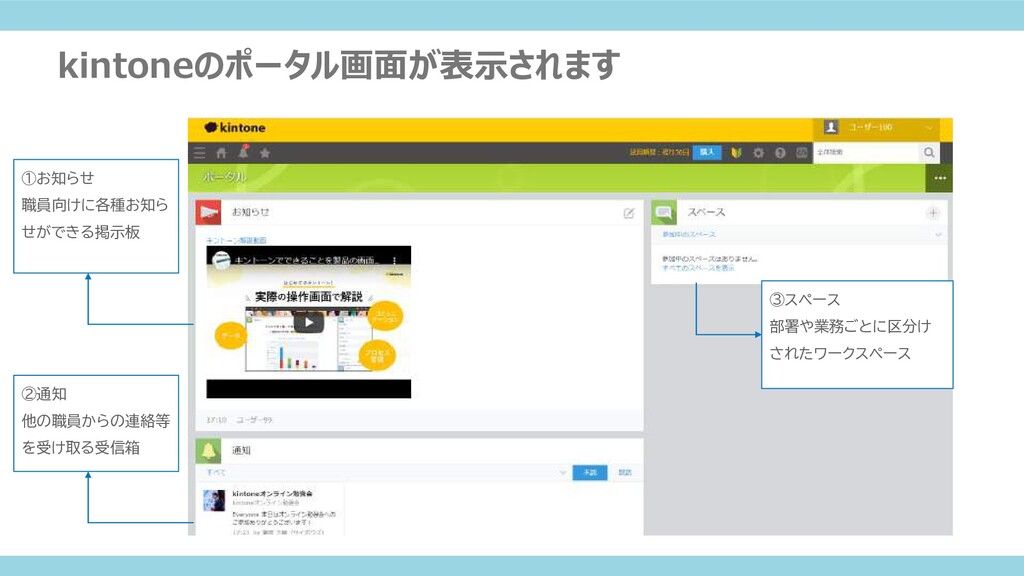Open the キントーン解説動画 link

236,240
